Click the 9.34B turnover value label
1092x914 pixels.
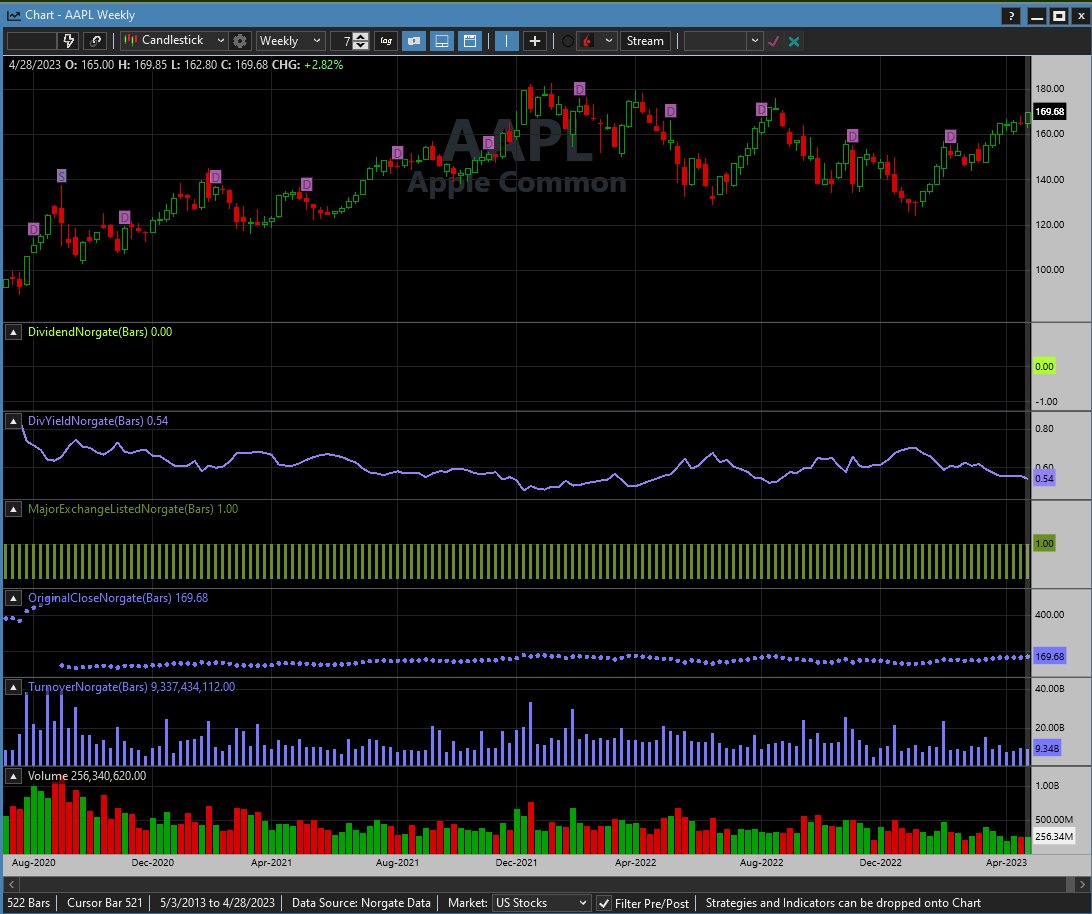pyautogui.click(x=1047, y=748)
